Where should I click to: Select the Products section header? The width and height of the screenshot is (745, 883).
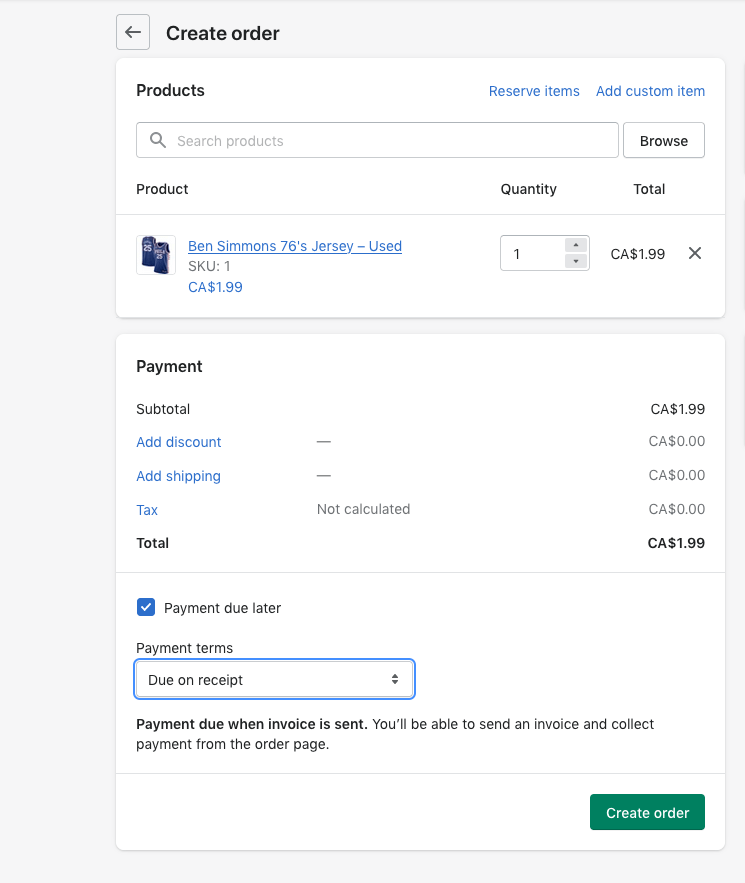pos(170,90)
